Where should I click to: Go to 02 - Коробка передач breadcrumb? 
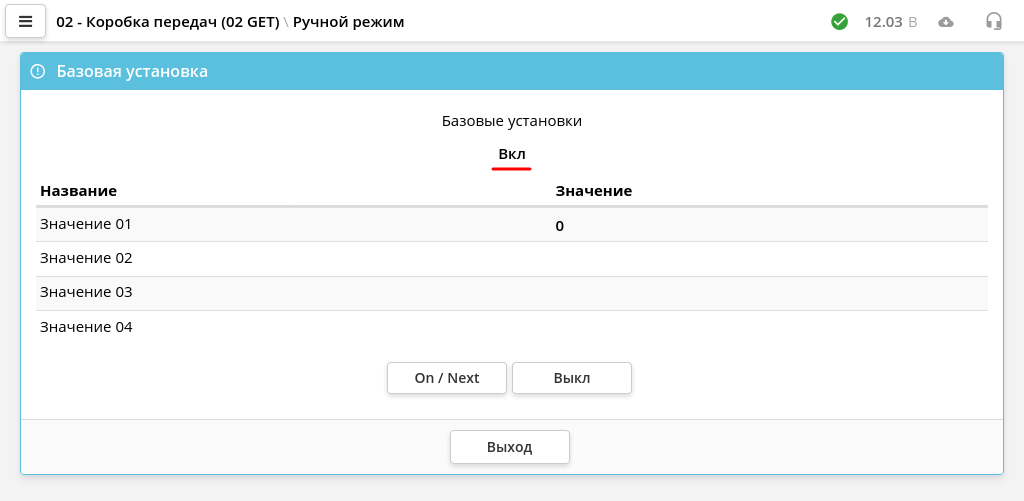[168, 22]
